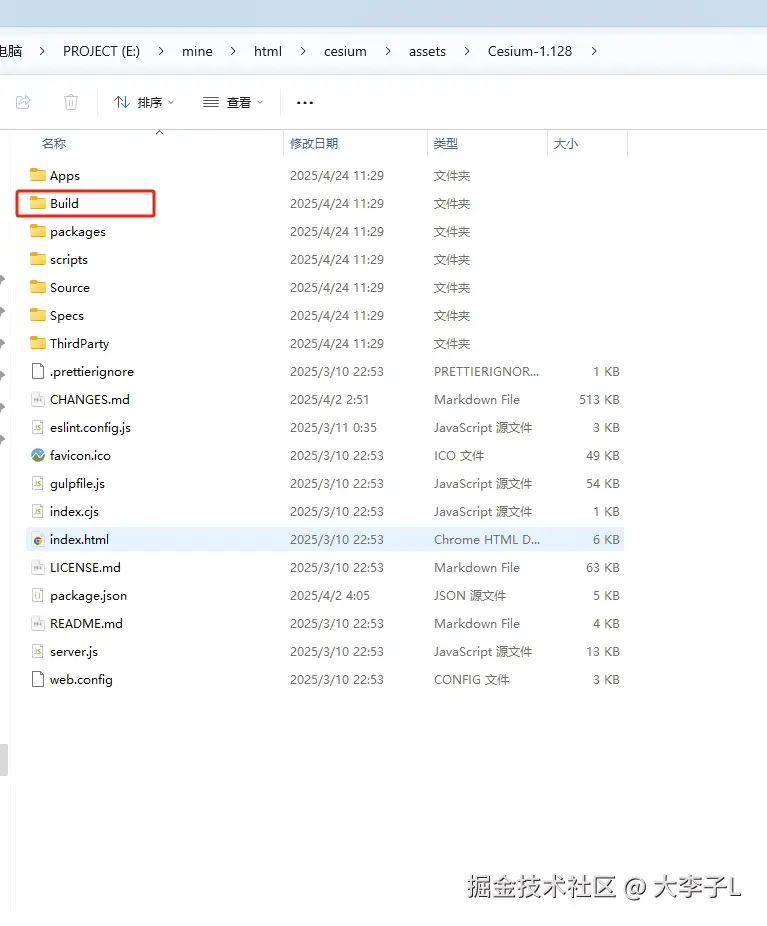Click the gulpfile.js file icon
The image size is (767, 926).
coord(38,483)
